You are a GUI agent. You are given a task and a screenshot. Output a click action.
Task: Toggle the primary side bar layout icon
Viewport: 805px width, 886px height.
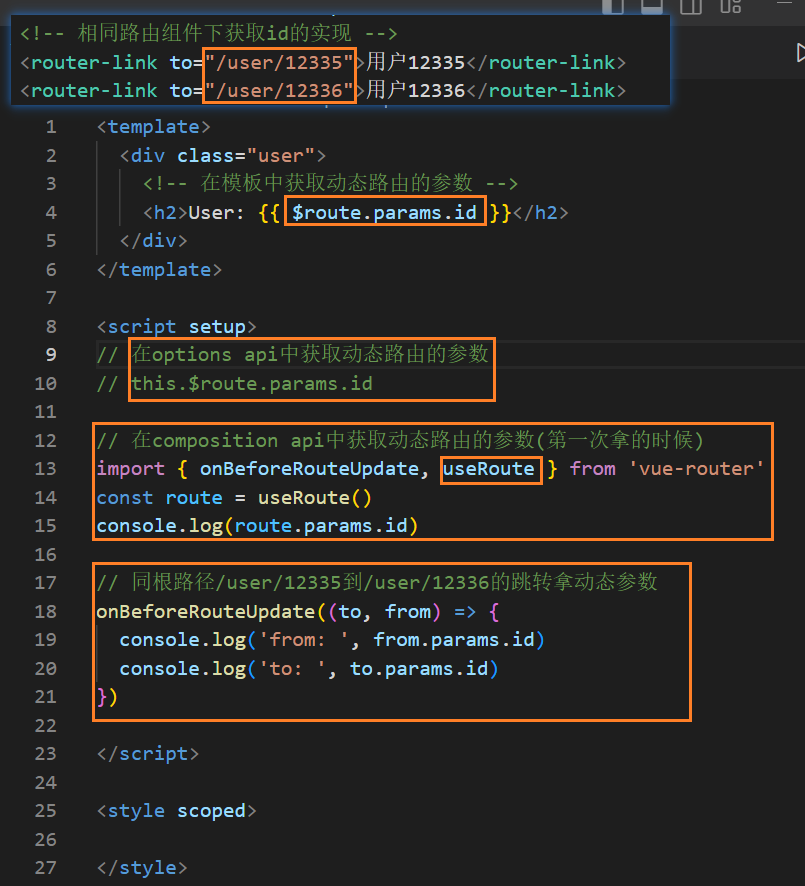(613, 6)
